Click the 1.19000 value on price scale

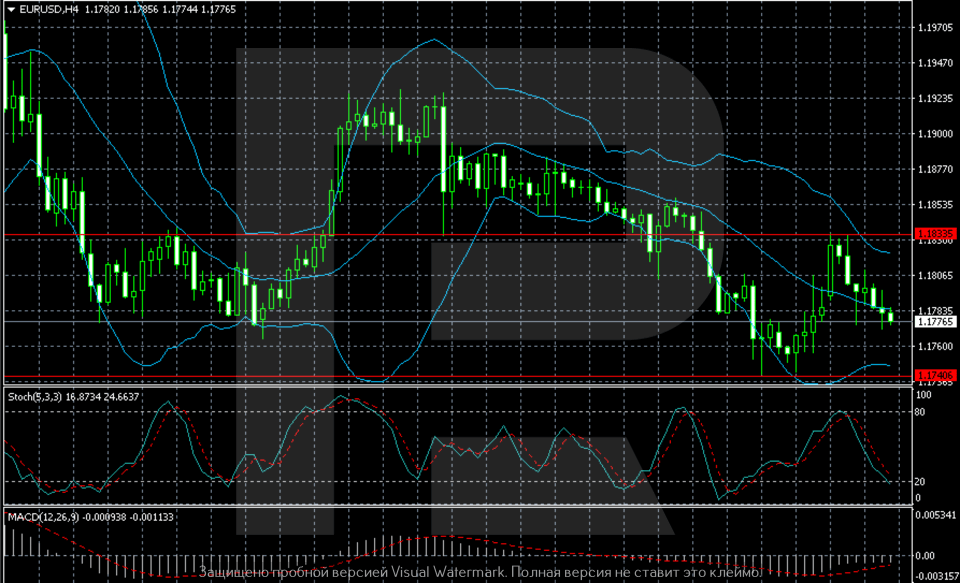coord(936,134)
